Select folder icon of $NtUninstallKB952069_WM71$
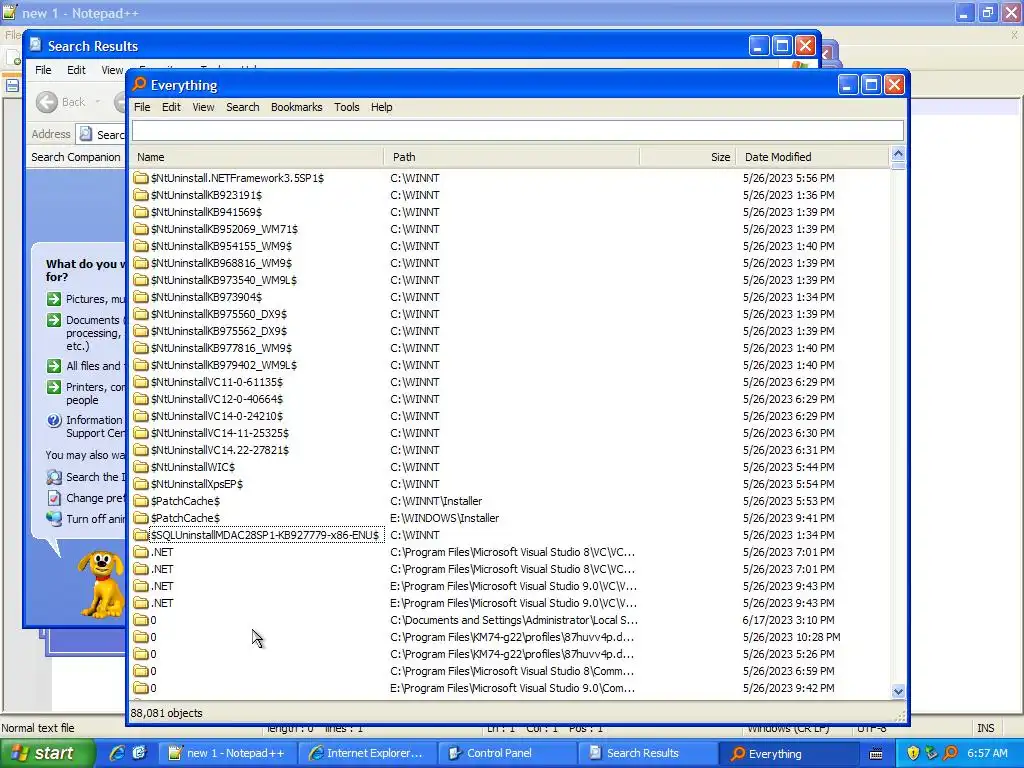1024x768 pixels. [x=140, y=229]
